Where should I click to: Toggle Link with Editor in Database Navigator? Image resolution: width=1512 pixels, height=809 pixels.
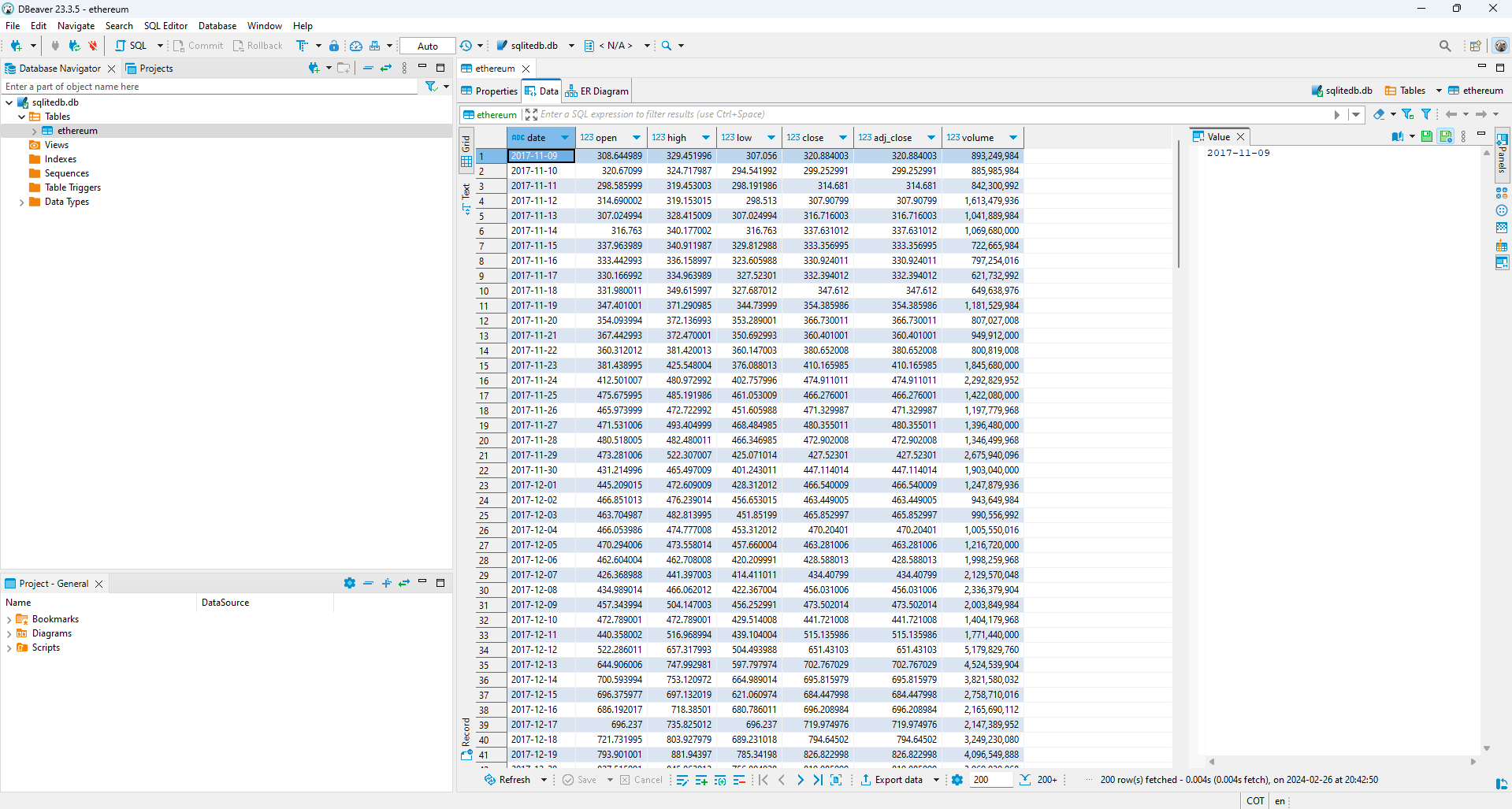coord(386,69)
